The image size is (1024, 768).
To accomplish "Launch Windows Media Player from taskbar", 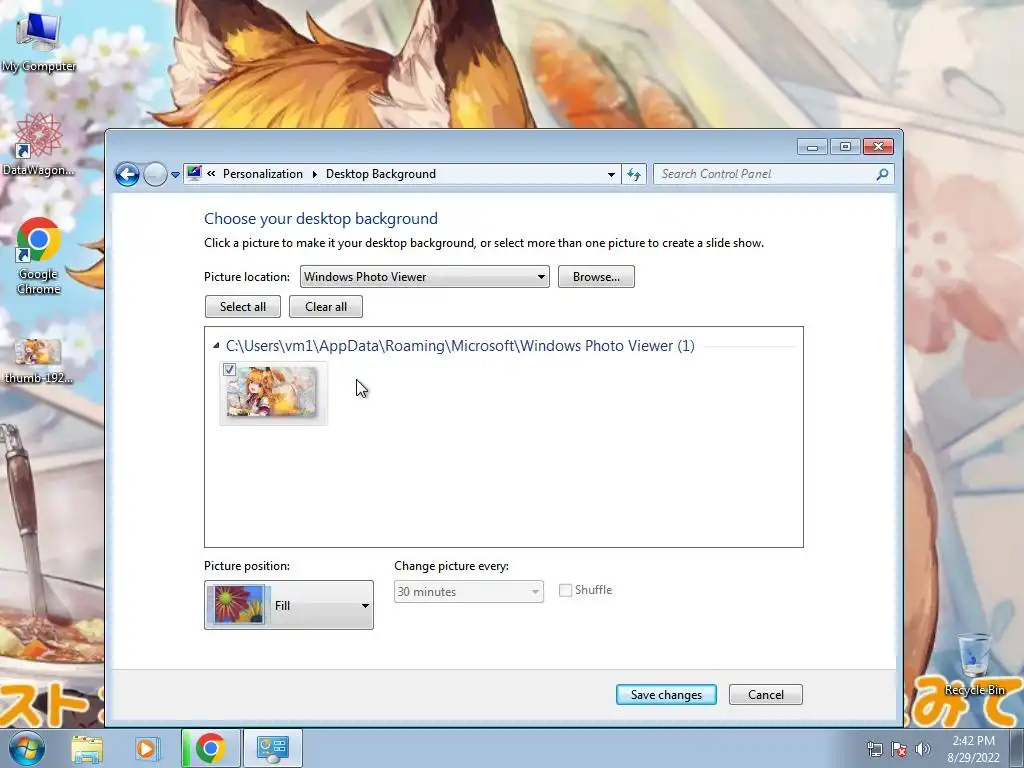I will pyautogui.click(x=147, y=748).
